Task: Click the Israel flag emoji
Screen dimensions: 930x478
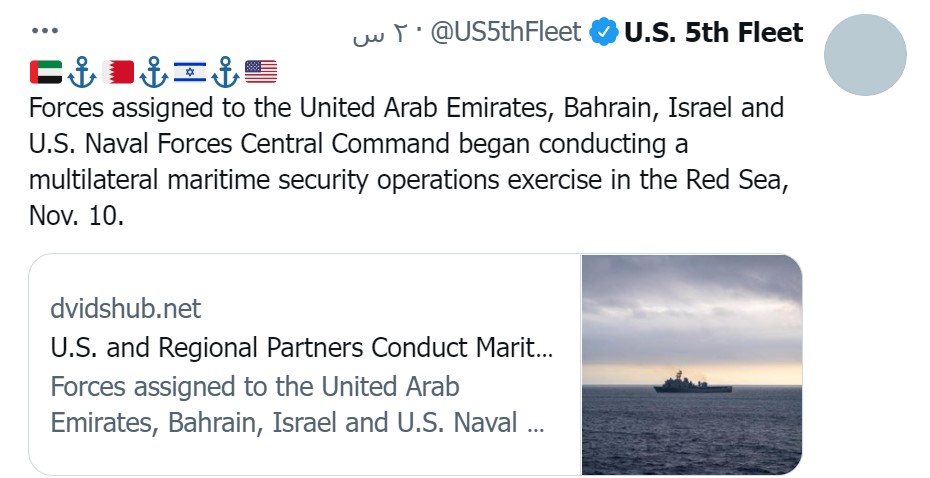Action: [190, 71]
